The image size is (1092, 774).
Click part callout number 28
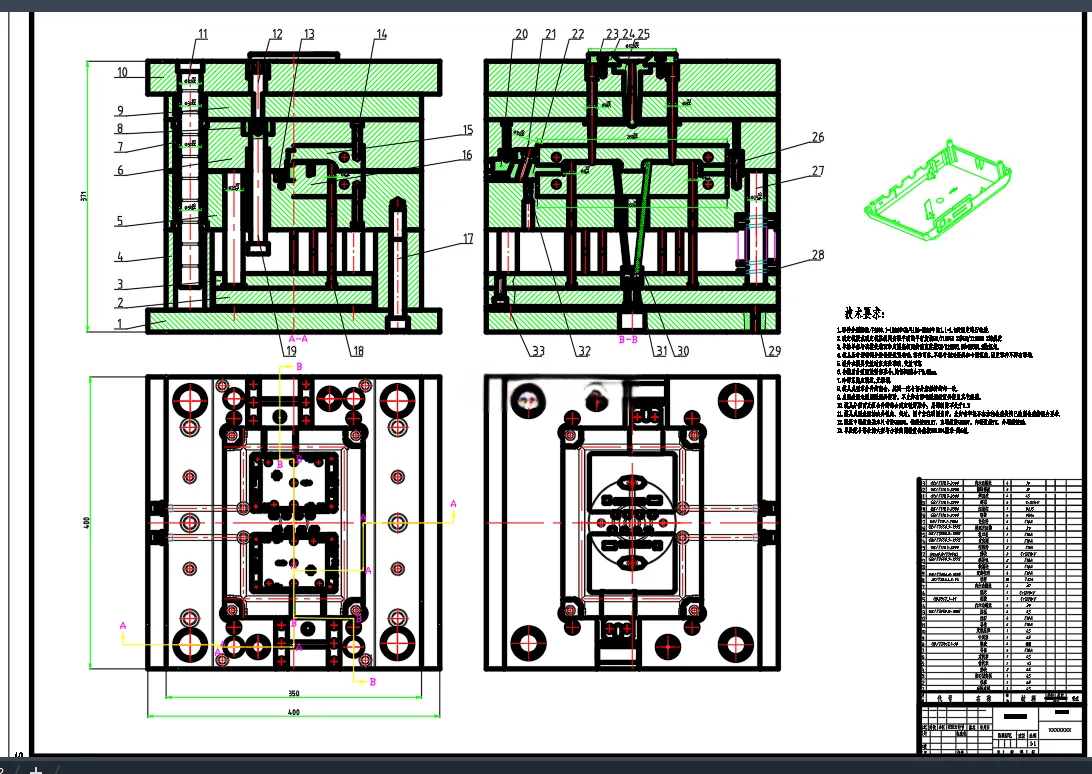point(818,255)
